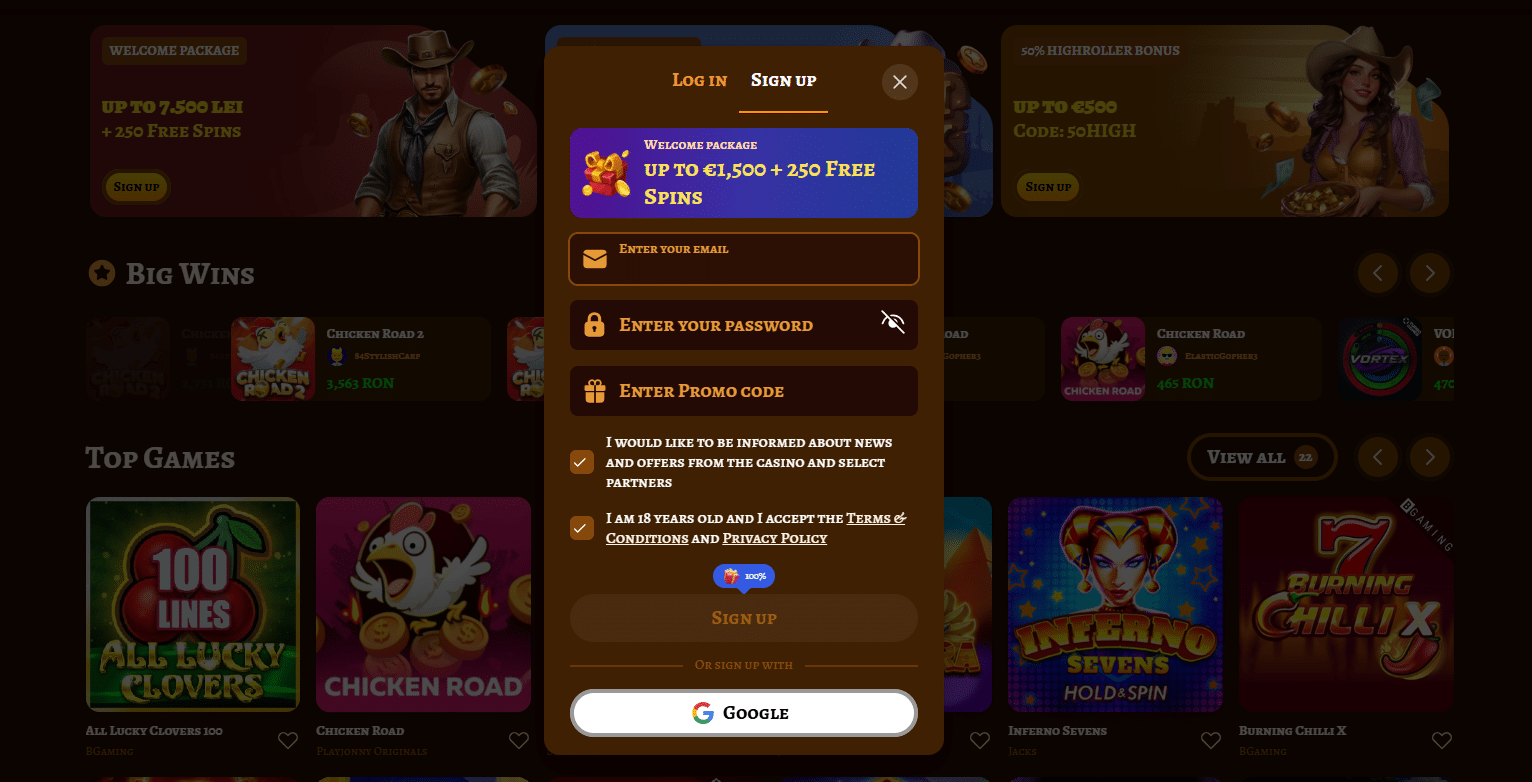Click the gift icon beside promo code

tap(595, 391)
